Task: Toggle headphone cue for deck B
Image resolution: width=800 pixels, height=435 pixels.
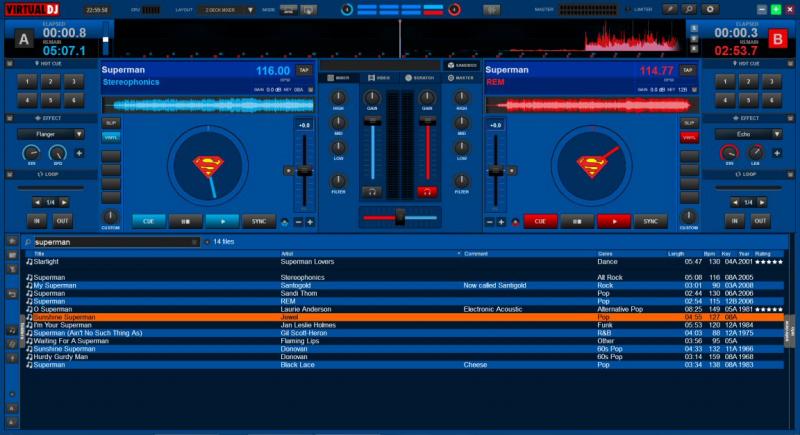Action: coord(427,192)
